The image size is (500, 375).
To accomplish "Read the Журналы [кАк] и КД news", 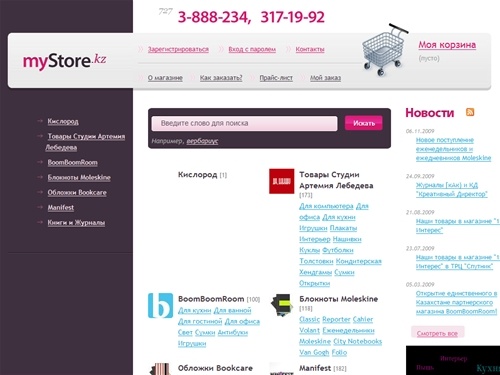I will pyautogui.click(x=452, y=189).
